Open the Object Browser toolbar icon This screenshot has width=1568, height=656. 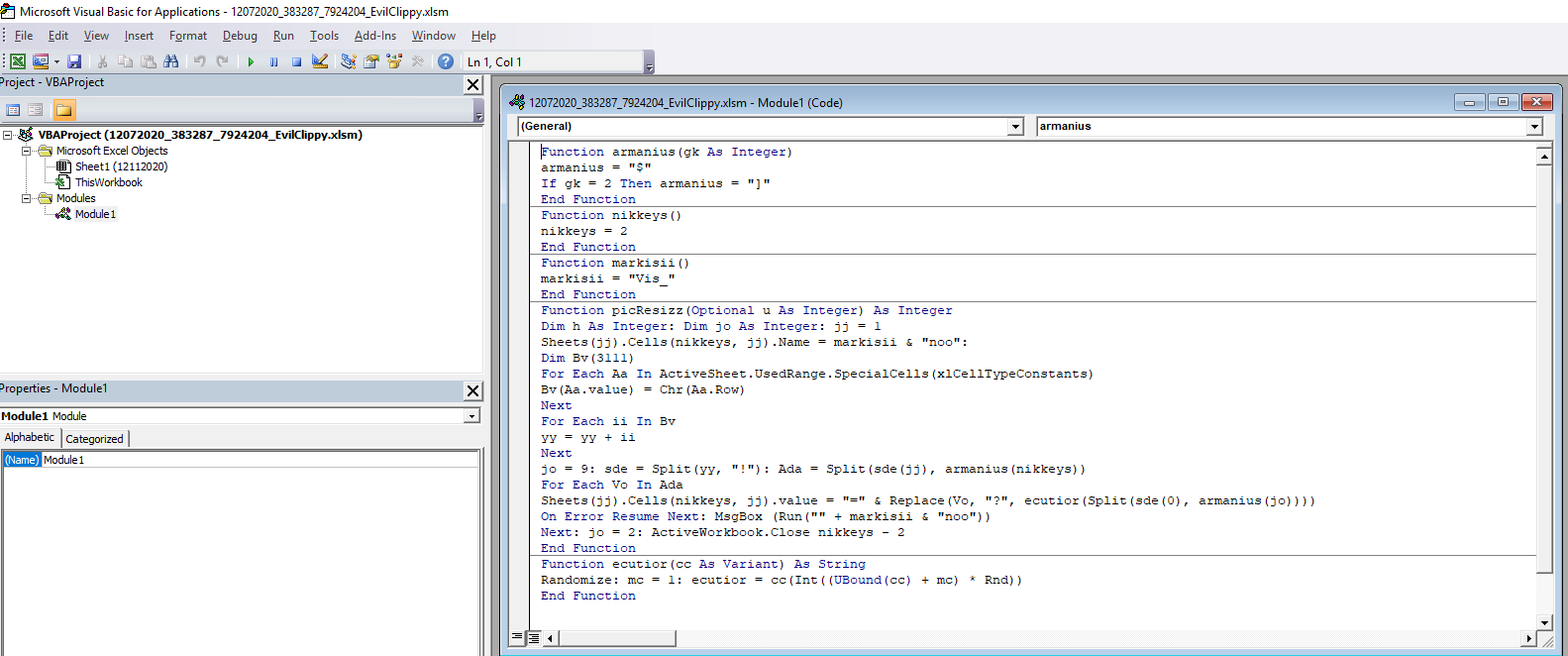click(x=394, y=61)
